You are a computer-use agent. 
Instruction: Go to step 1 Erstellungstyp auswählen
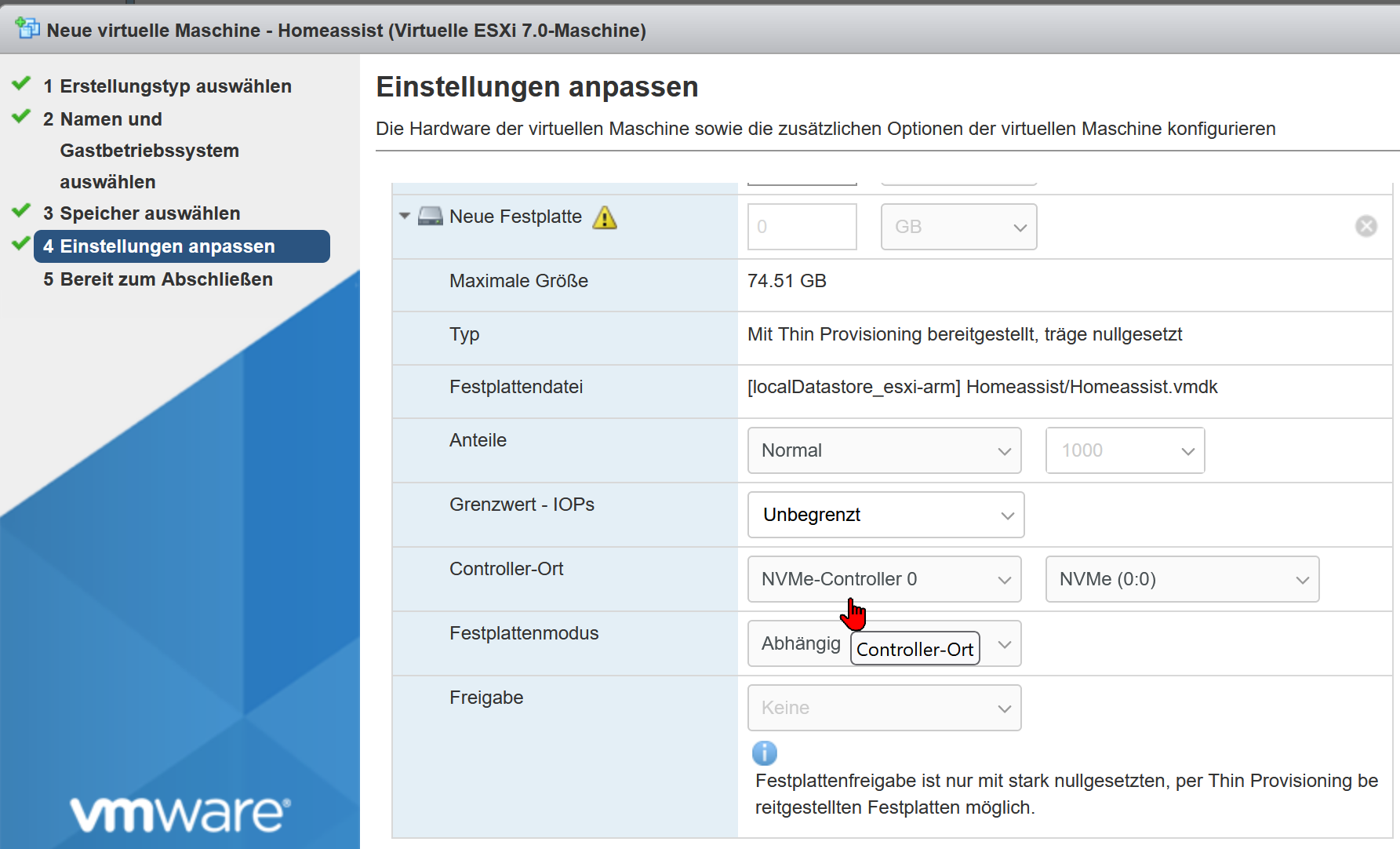167,86
